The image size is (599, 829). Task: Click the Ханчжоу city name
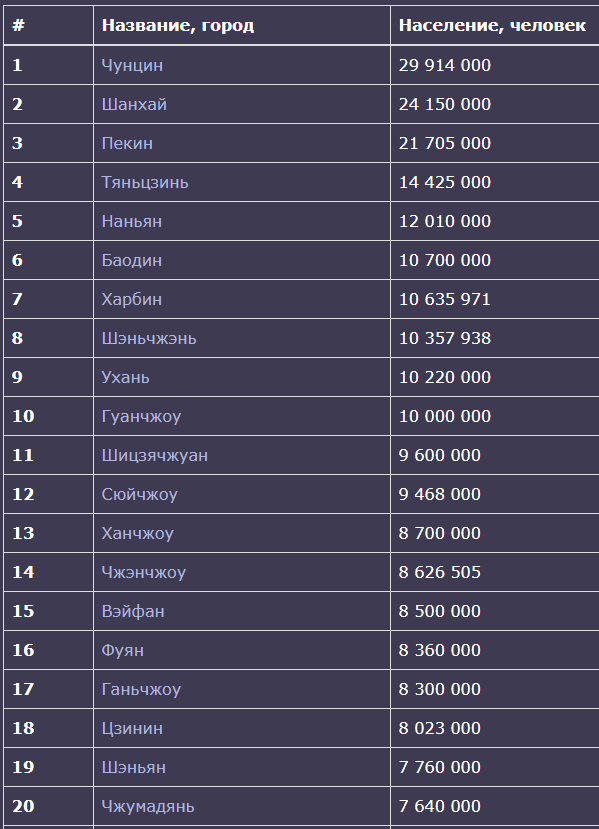137,533
